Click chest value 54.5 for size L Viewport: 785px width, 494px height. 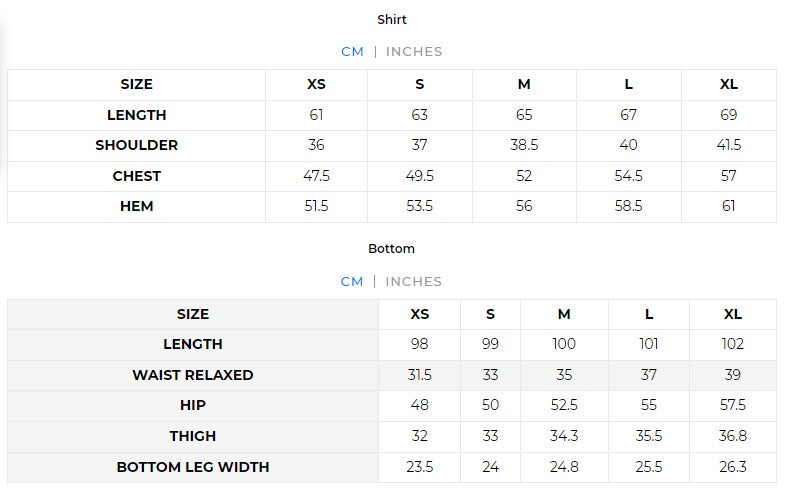(628, 176)
